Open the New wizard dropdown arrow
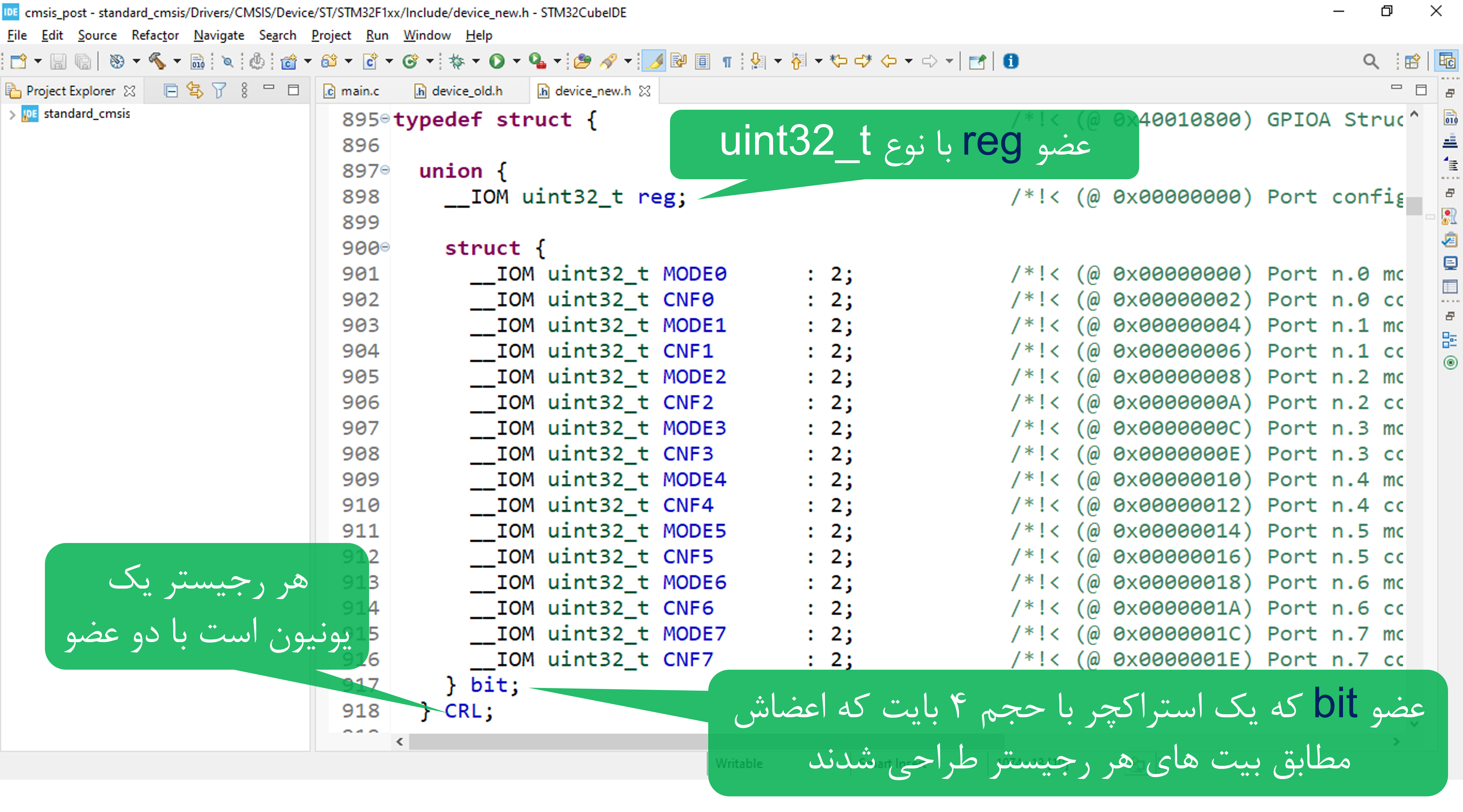 [38, 61]
